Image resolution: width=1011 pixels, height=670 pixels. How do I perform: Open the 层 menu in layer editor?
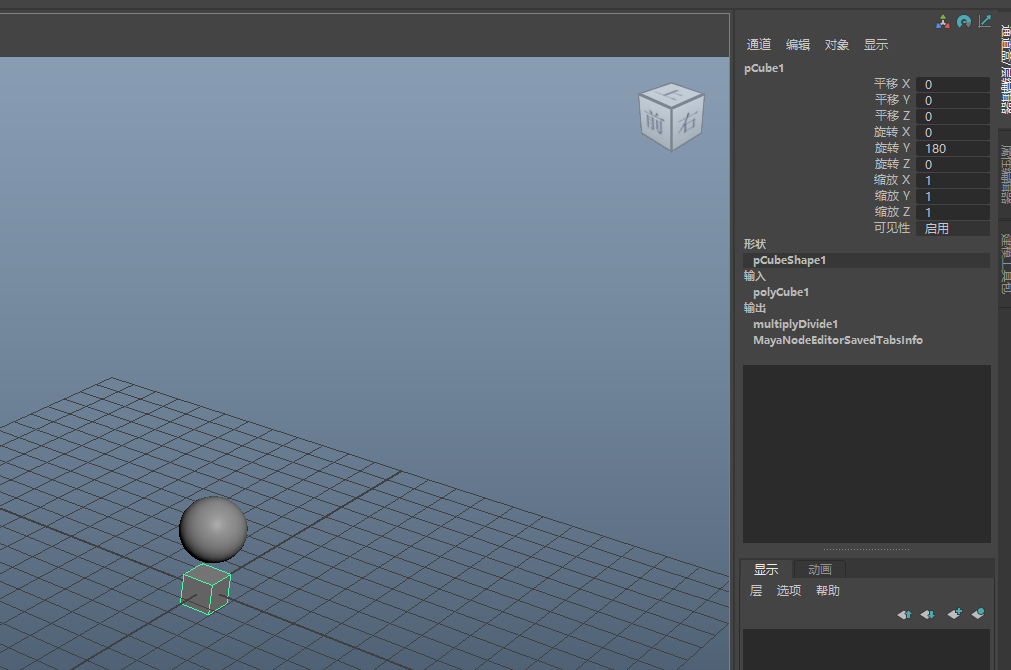click(x=756, y=591)
